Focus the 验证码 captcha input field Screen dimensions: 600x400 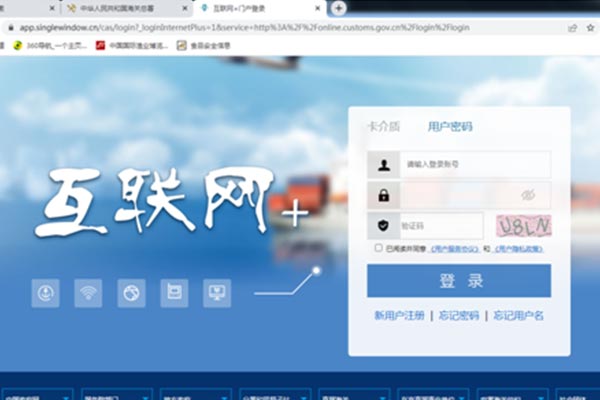click(x=441, y=226)
